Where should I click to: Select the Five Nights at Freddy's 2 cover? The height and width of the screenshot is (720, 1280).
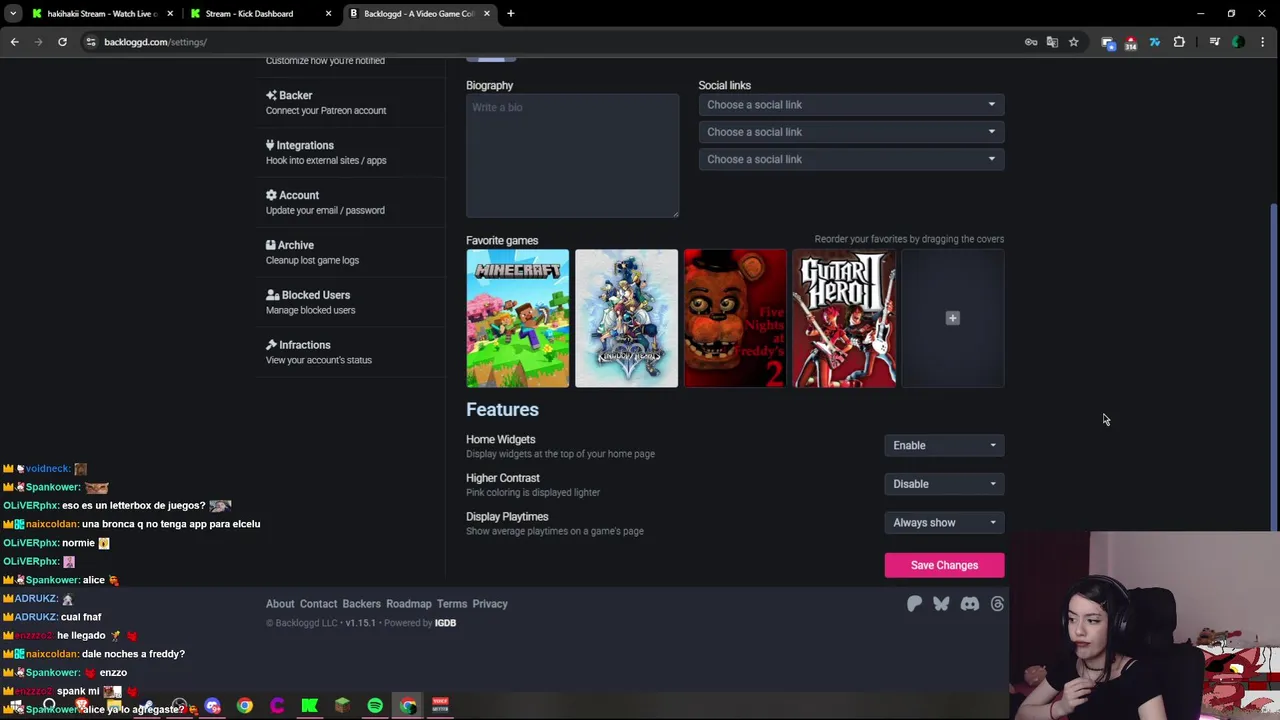735,318
